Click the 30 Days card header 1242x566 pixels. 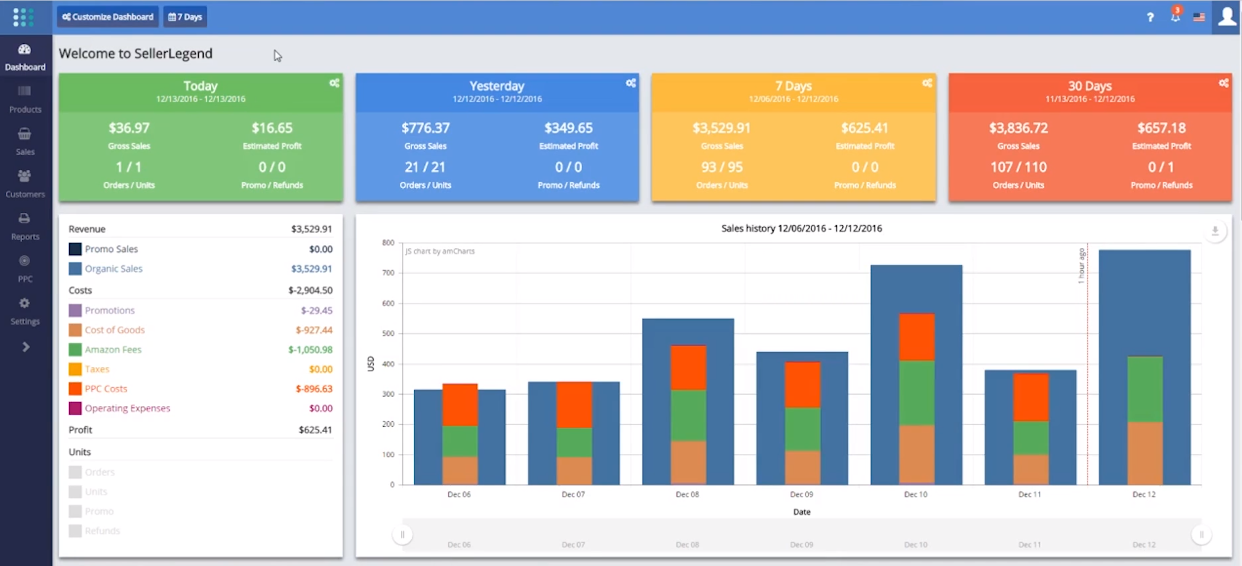point(1090,92)
